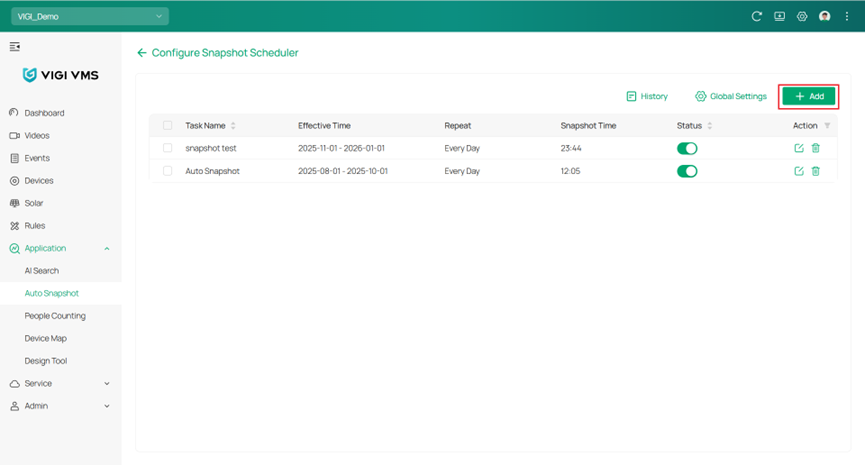
Task: Click the Repeat column header
Action: point(458,126)
